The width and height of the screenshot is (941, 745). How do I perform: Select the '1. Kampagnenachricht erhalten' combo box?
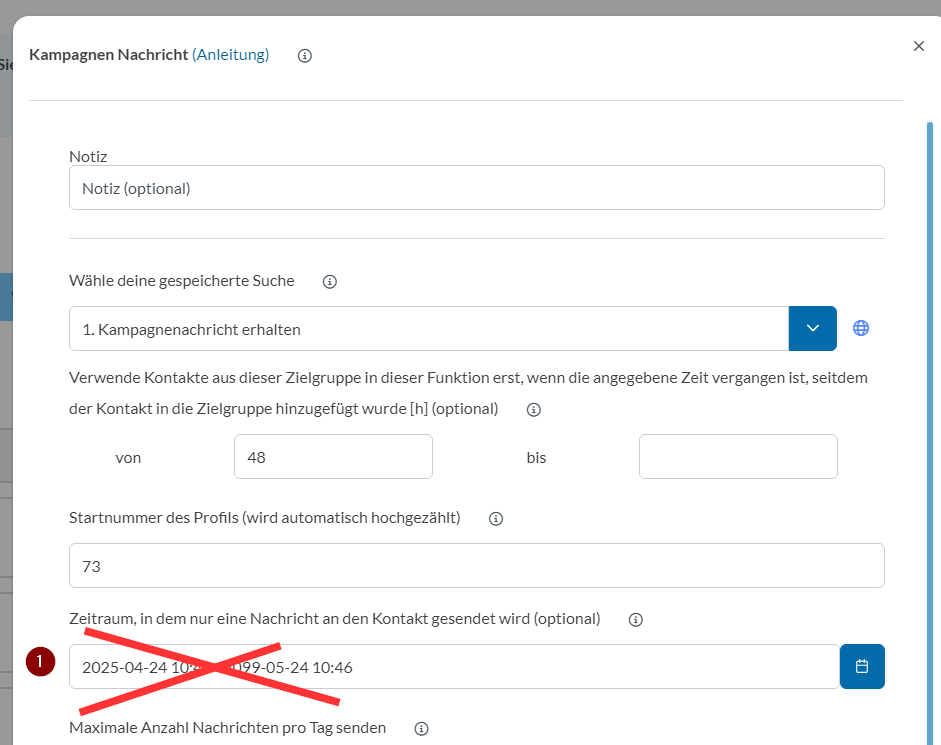pyautogui.click(x=428, y=329)
